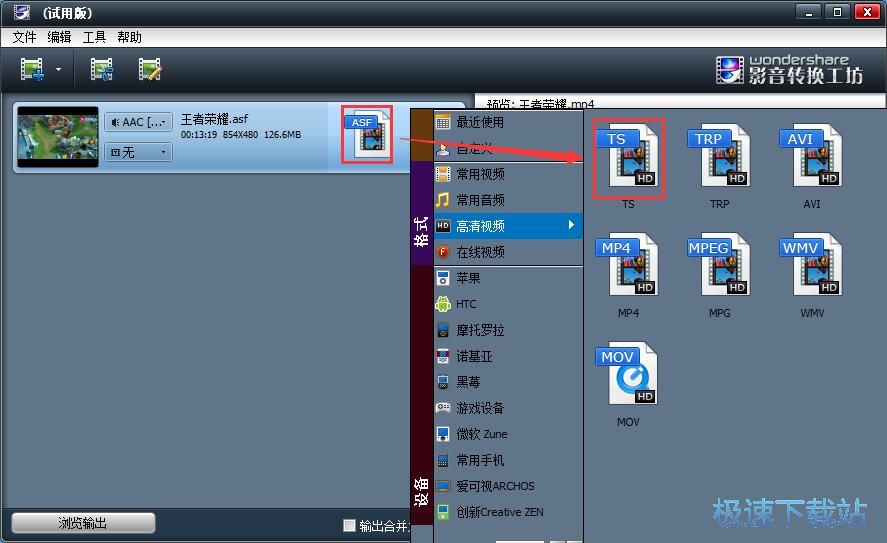887x543 pixels.
Task: Click the ASF output format icon
Action: tap(366, 136)
